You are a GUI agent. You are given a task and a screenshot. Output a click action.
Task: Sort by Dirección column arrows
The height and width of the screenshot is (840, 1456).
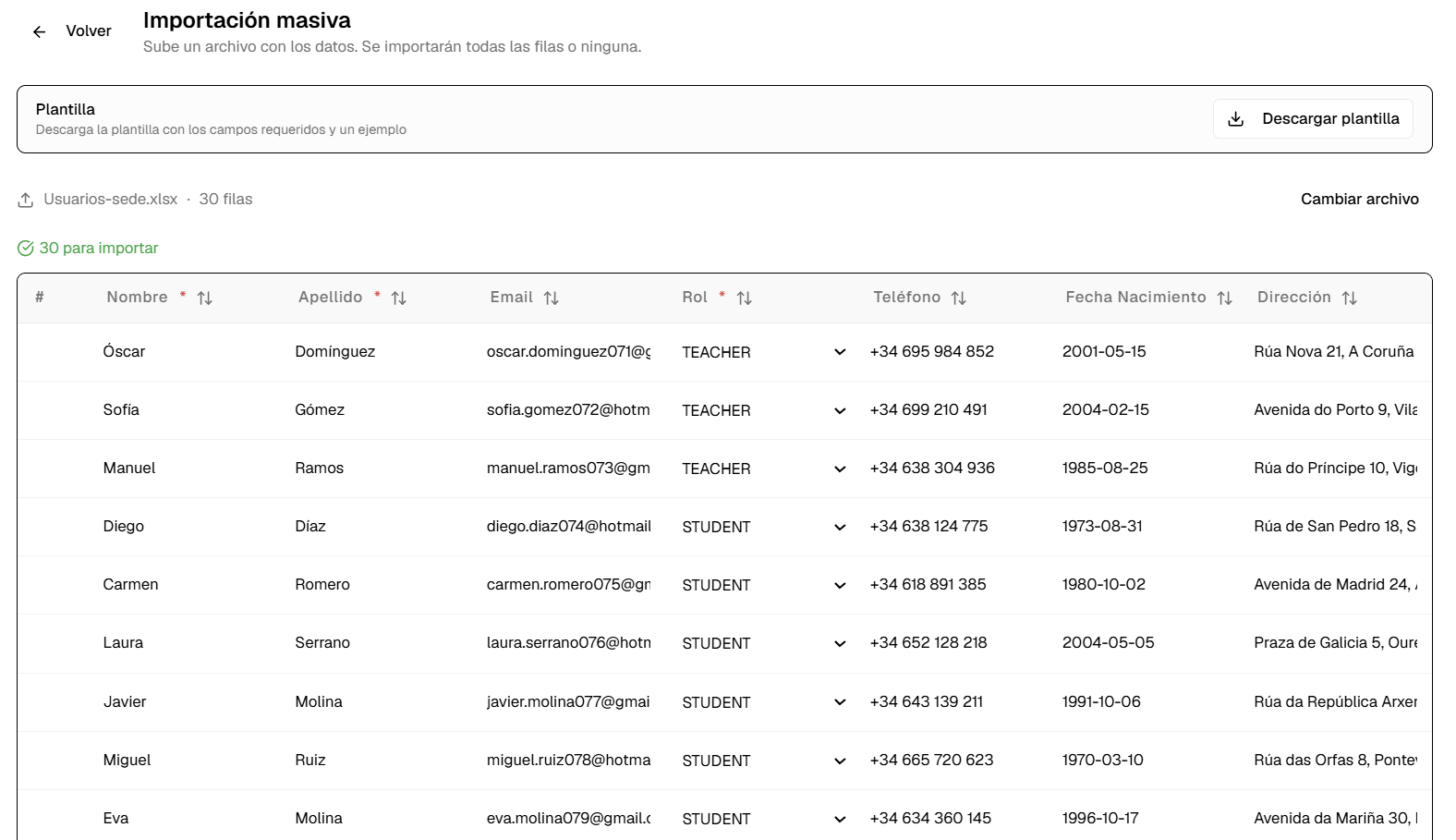click(1349, 298)
